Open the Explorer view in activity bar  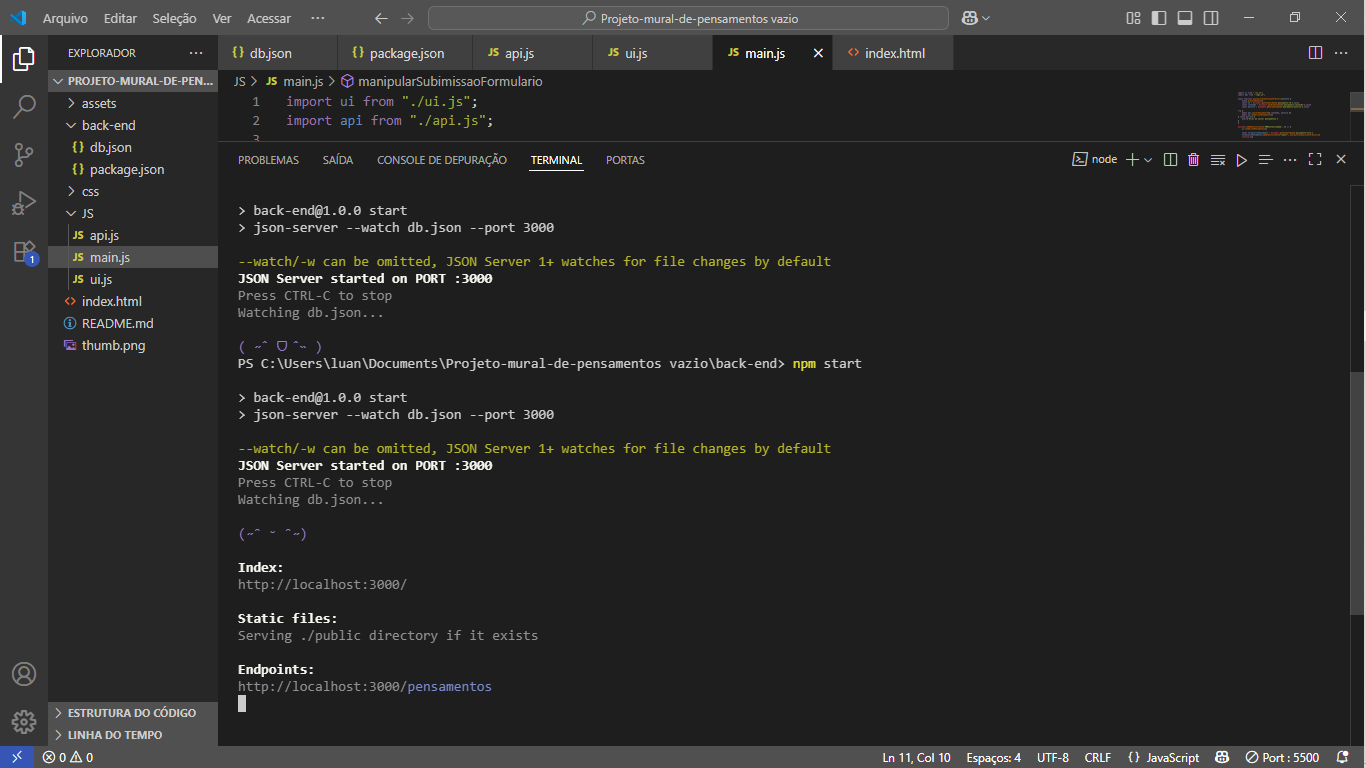pos(24,59)
